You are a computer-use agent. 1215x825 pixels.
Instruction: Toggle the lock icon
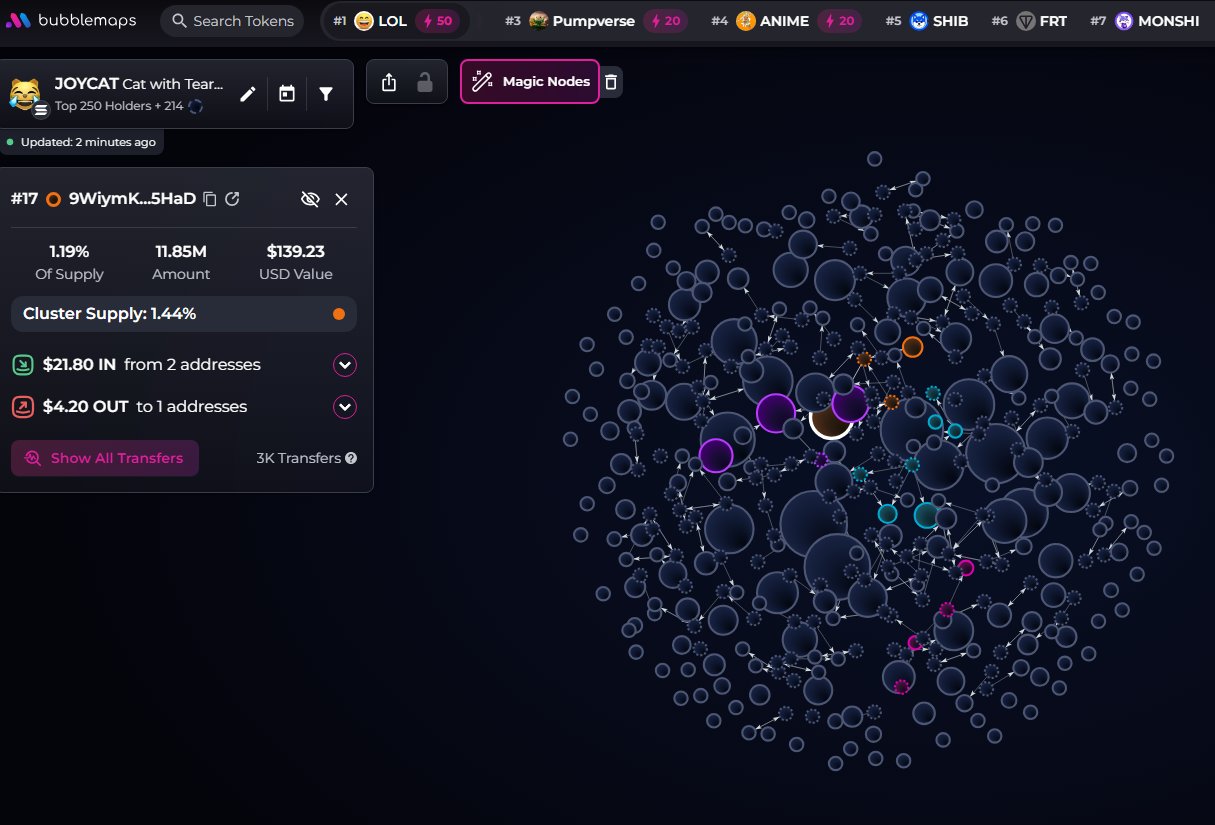point(425,82)
